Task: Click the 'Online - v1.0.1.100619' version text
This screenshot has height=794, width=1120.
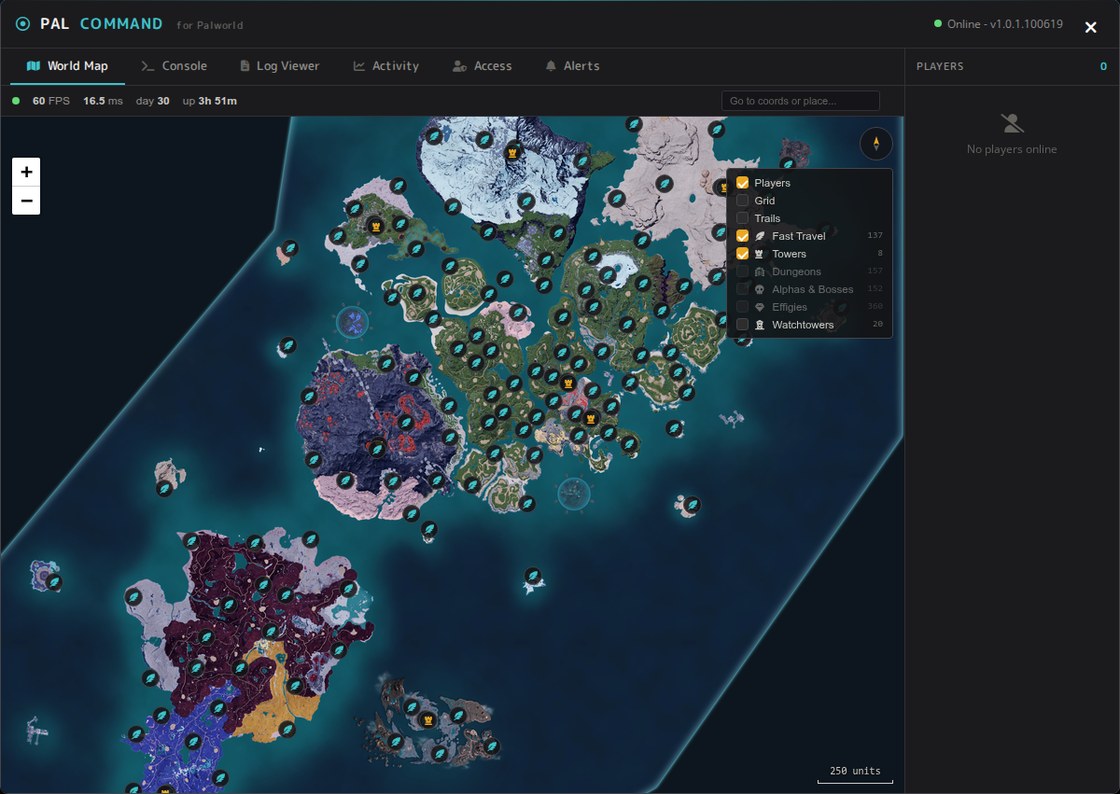Action: pos(1005,24)
